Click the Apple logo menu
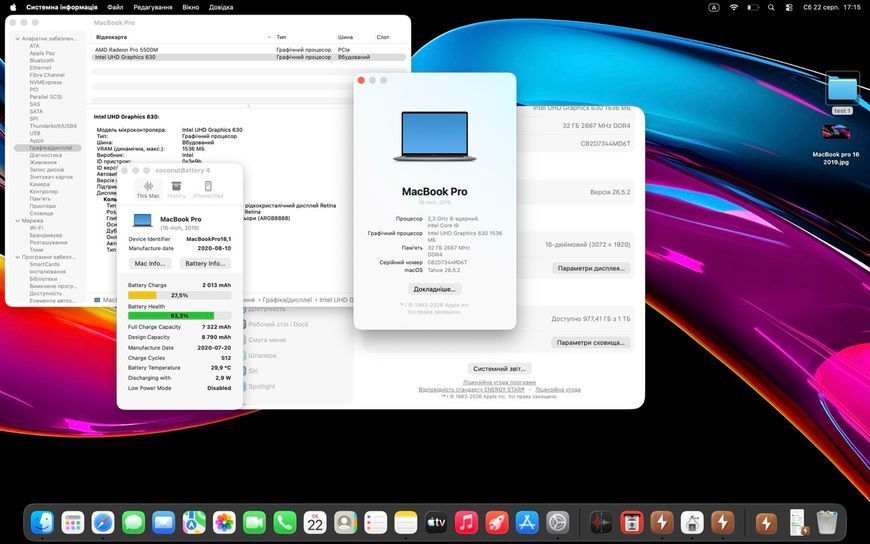This screenshot has width=870, height=544. (x=13, y=7)
